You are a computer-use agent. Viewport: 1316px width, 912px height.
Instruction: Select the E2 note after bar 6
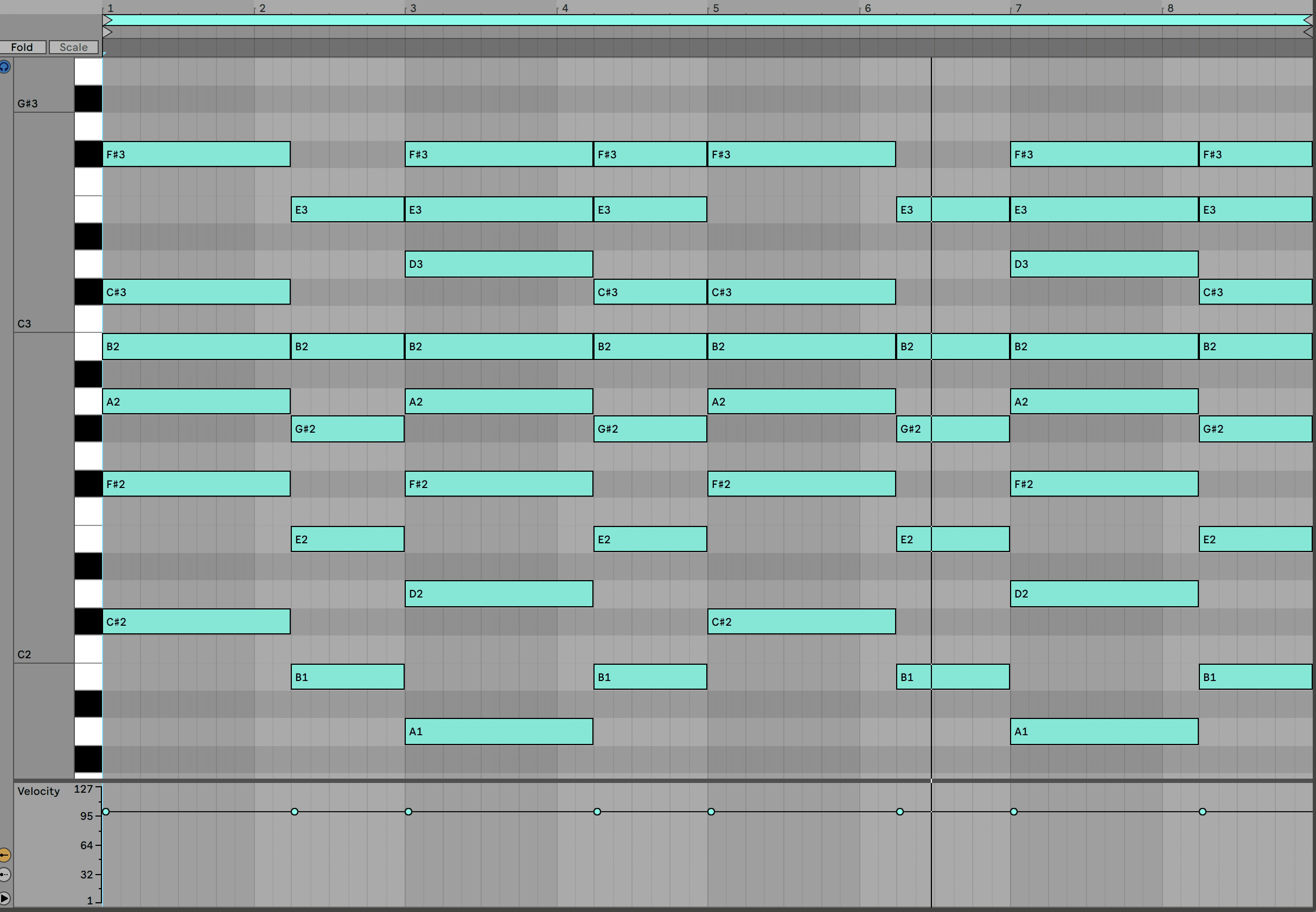click(x=953, y=540)
